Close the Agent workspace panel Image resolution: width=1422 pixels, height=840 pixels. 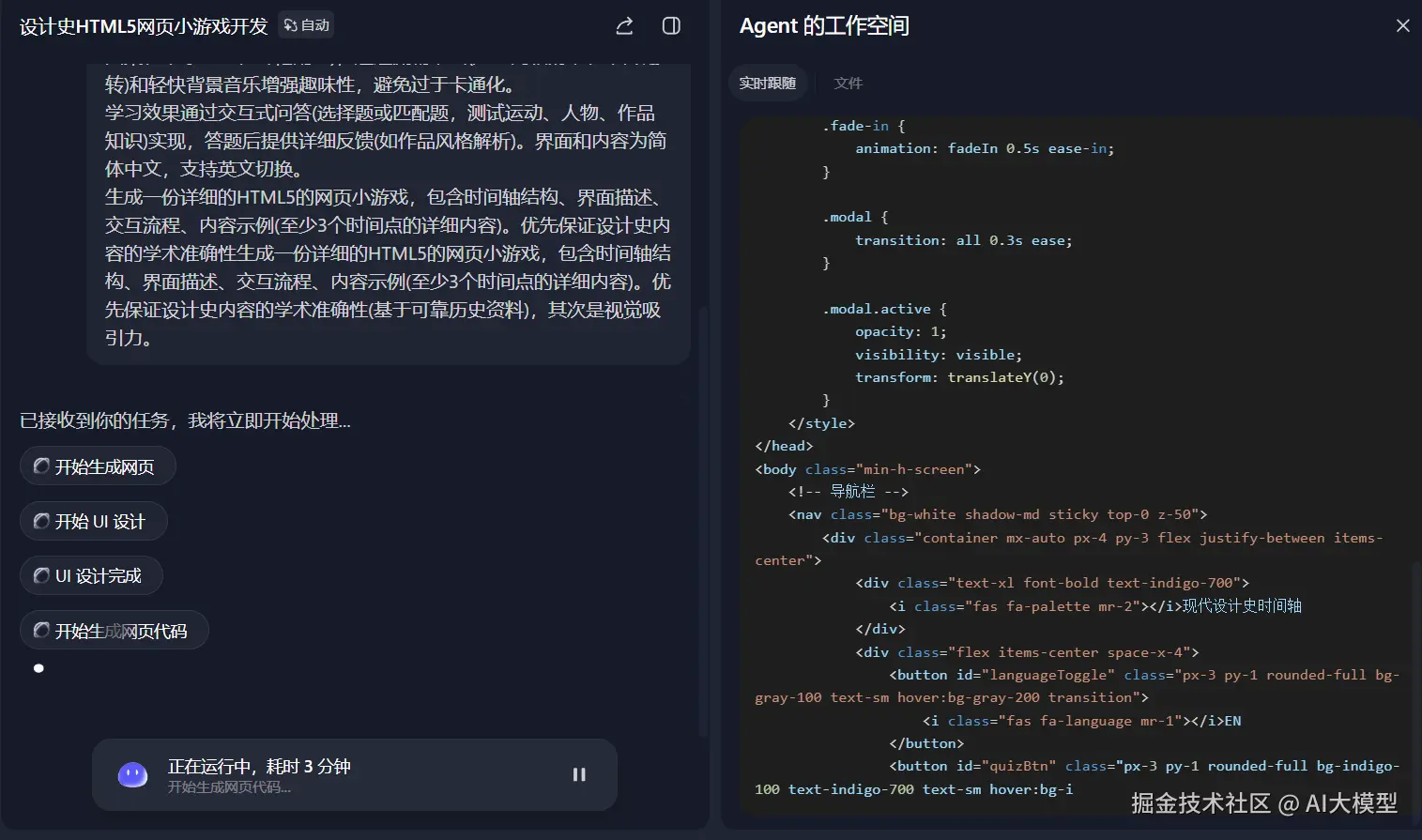click(1402, 26)
